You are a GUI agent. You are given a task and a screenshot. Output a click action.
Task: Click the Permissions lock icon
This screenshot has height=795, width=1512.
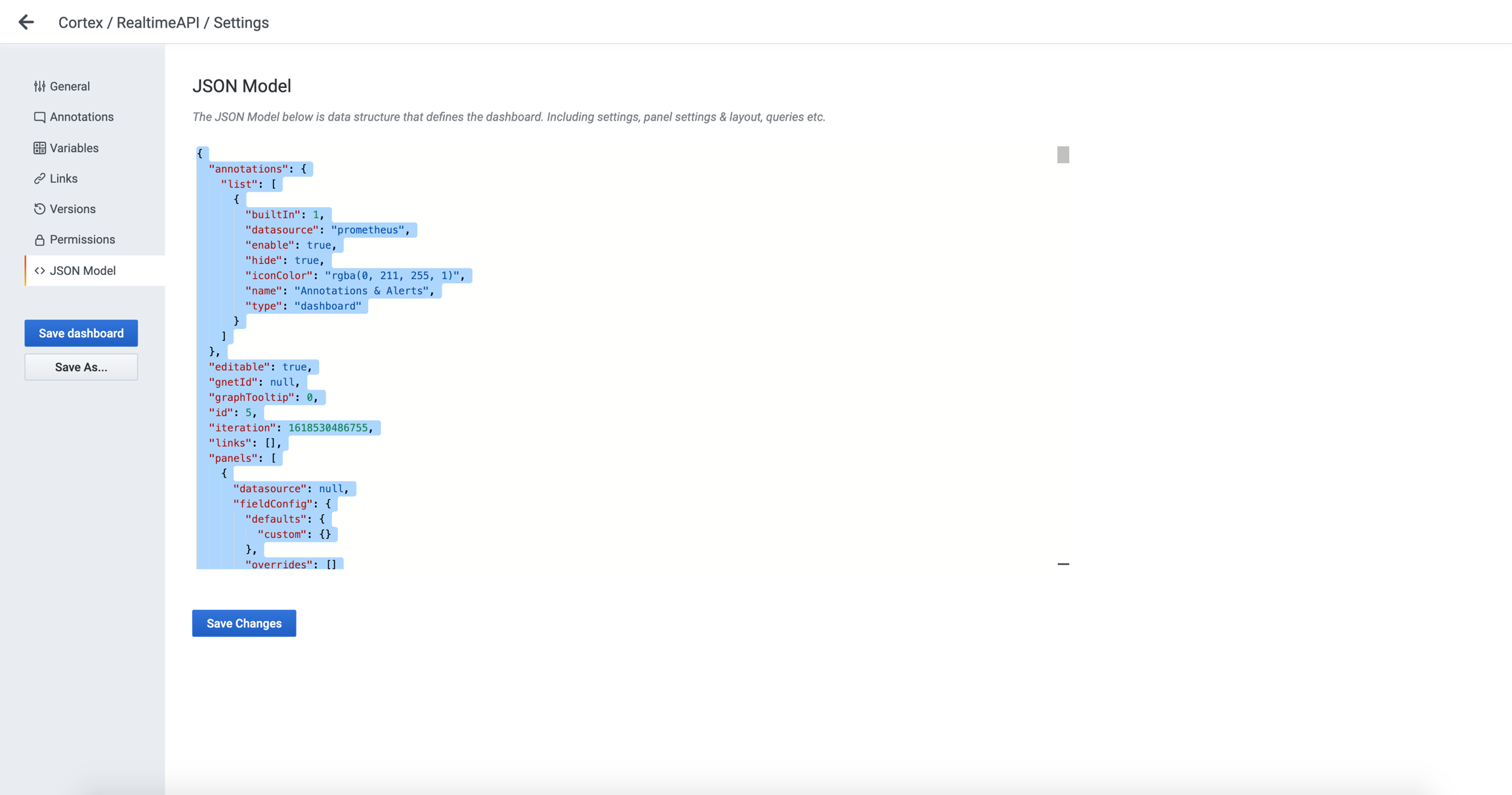click(39, 240)
